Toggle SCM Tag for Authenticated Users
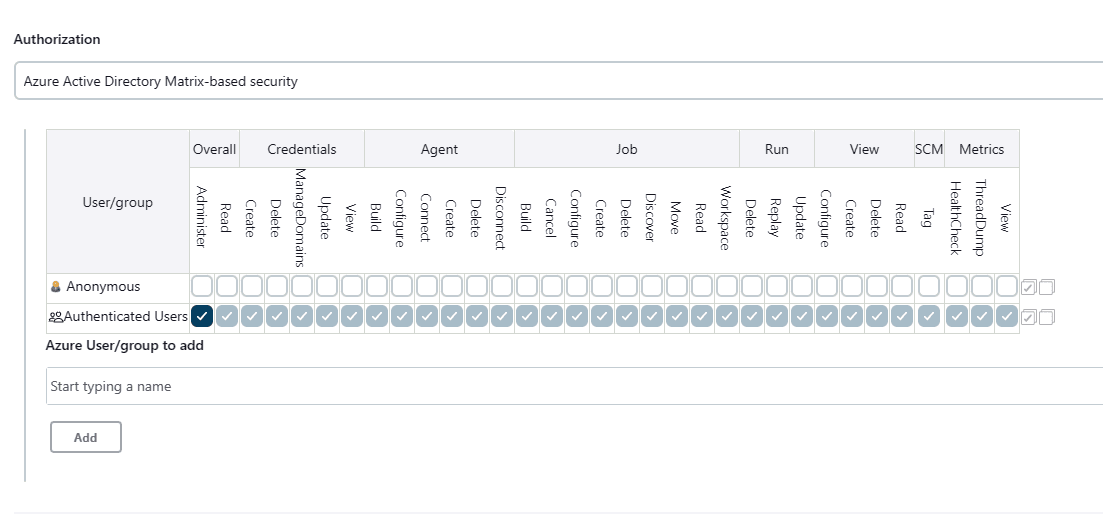Viewport: 1103px width, 530px height. (929, 317)
